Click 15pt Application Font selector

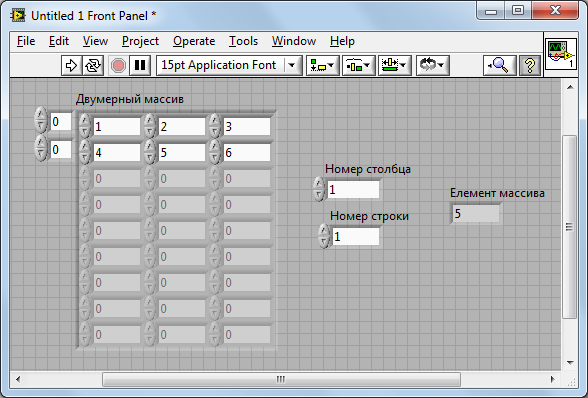229,66
